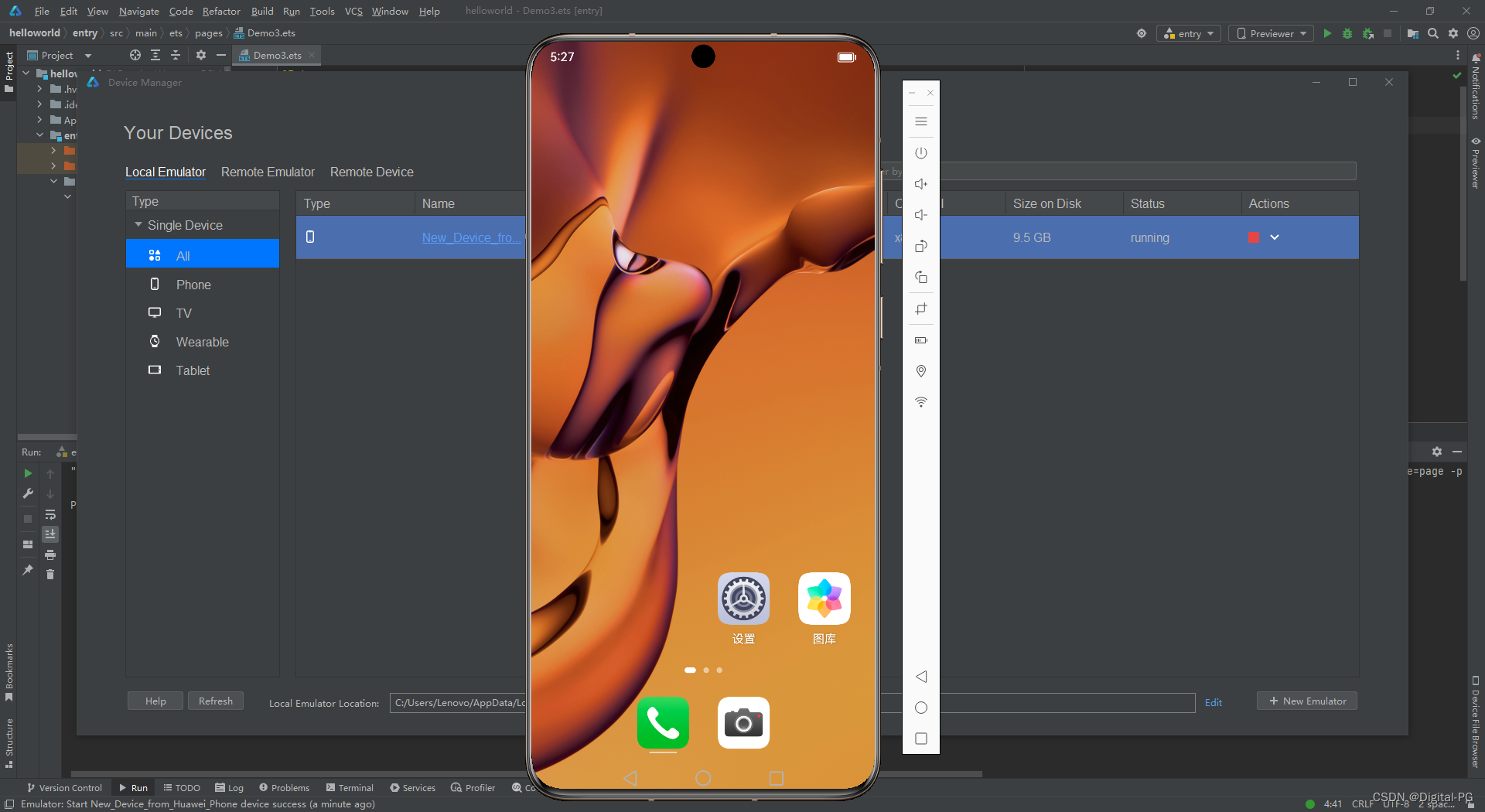Open Search Everywhere magnifier icon
This screenshot has width=1485, height=812.
1433,33
